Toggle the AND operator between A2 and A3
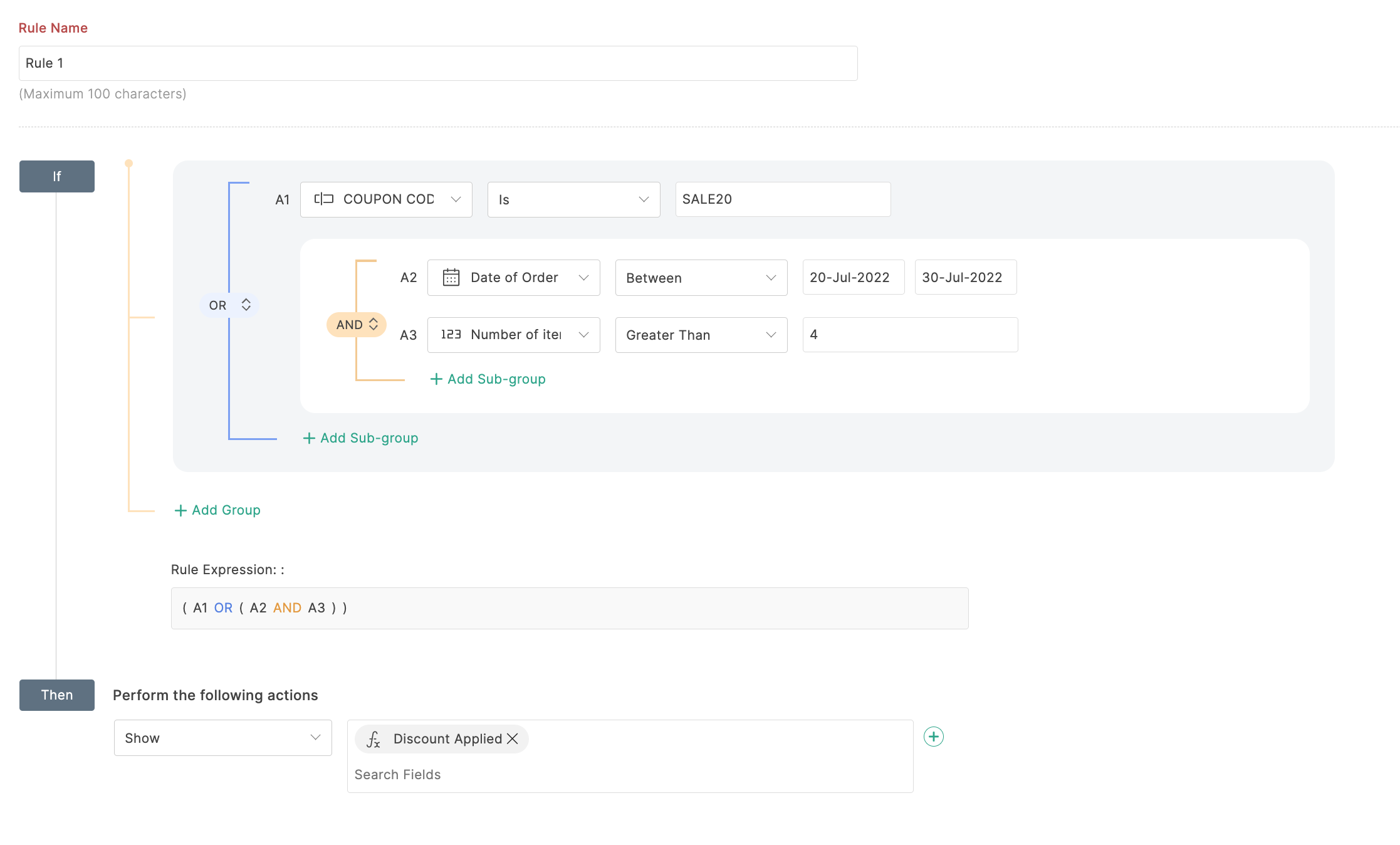 point(355,324)
